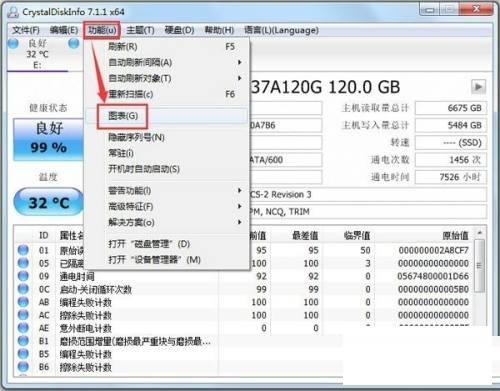Click the CrystalDiskInfo app icon in title bar
Screen dimensions: 500x391
(13, 12)
